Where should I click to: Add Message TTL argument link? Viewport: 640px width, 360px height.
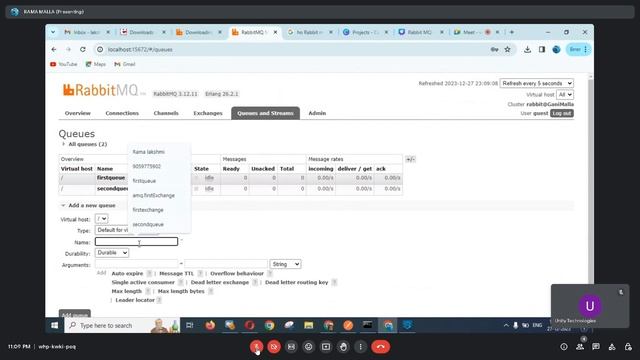point(176,273)
